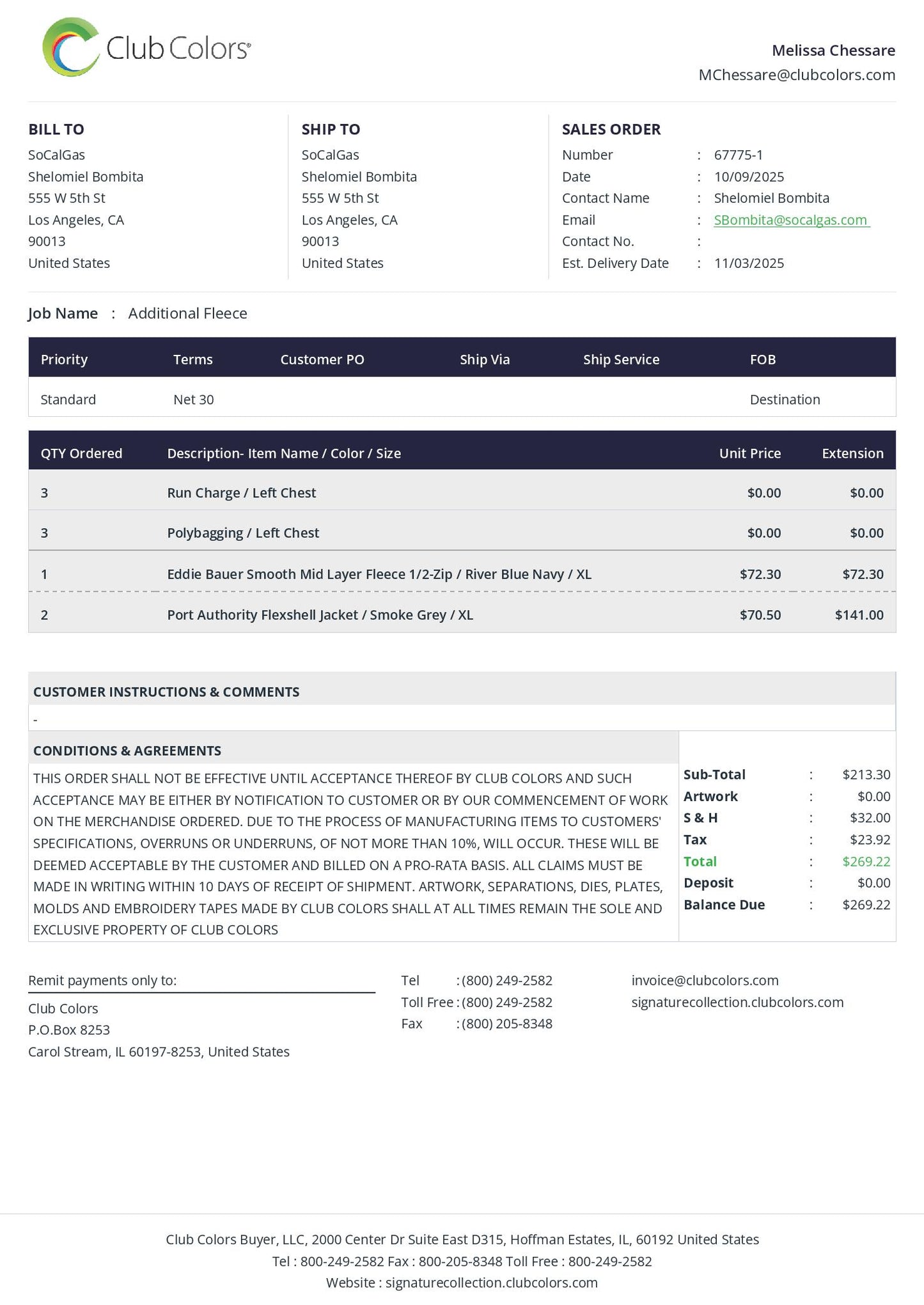Click the Club Colors logo
Viewport: 924px width, 1305px height.
pyautogui.click(x=146, y=47)
